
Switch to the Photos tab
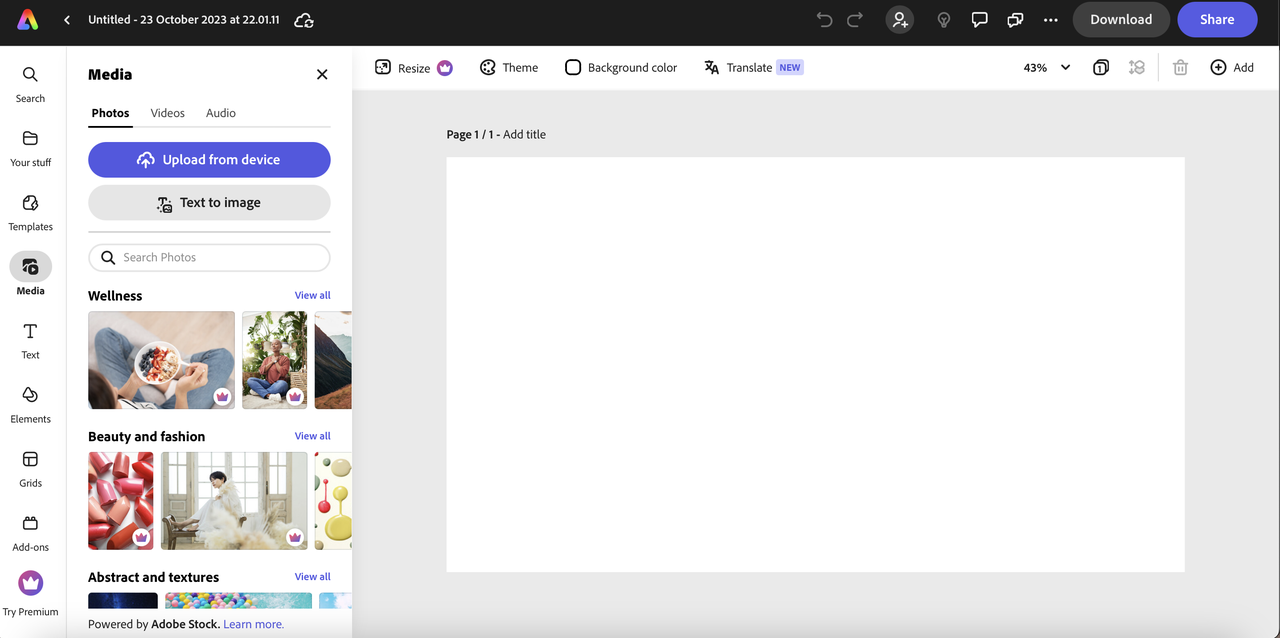110,113
